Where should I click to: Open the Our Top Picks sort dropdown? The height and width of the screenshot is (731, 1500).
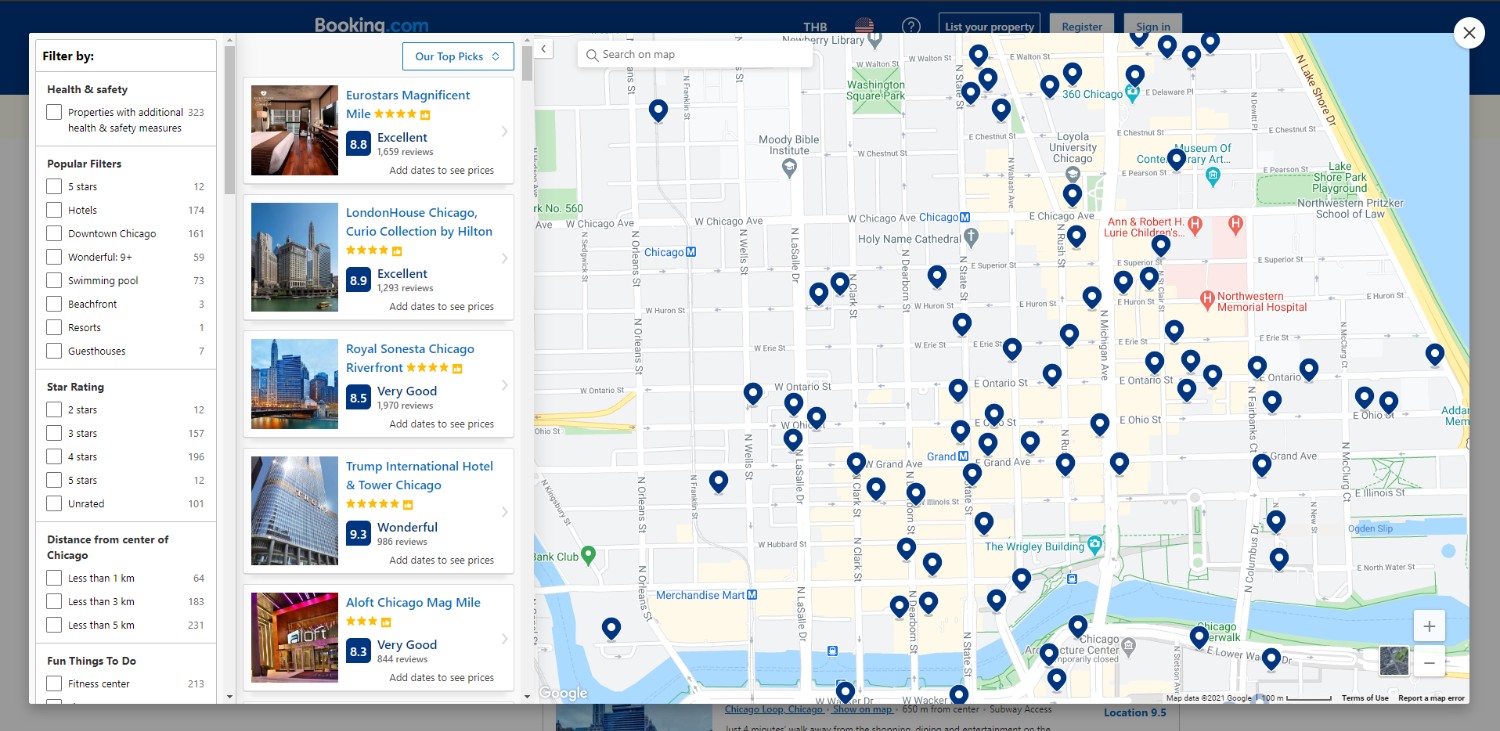458,56
